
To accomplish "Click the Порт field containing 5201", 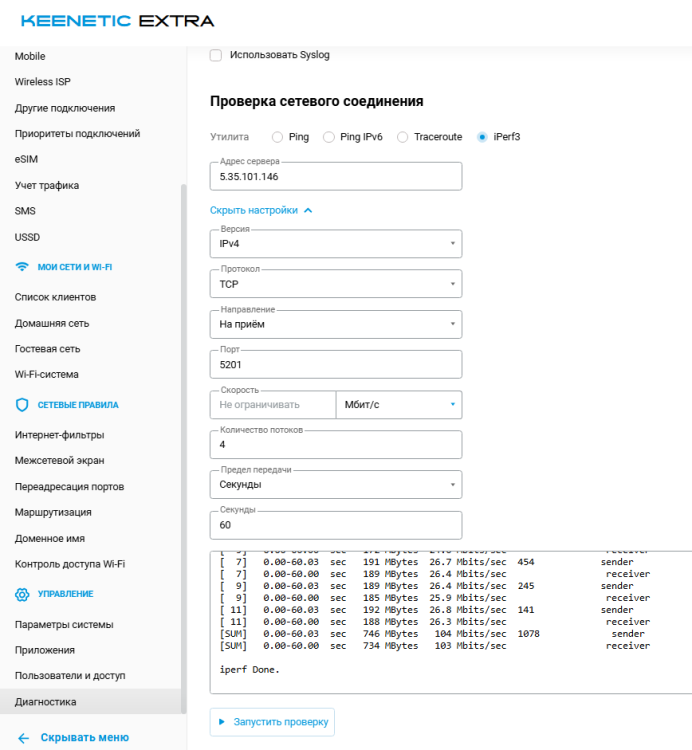I will point(336,364).
